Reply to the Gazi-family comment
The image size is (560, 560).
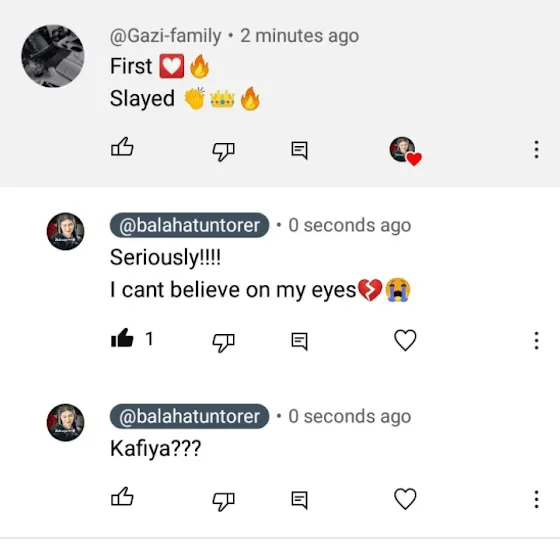pos(299,150)
